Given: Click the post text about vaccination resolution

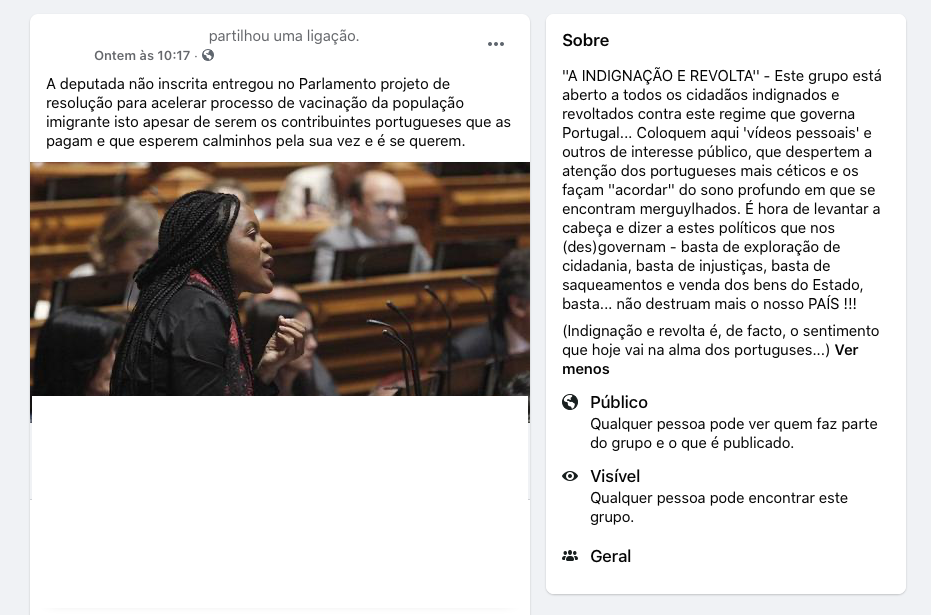Looking at the screenshot, I should pos(279,112).
